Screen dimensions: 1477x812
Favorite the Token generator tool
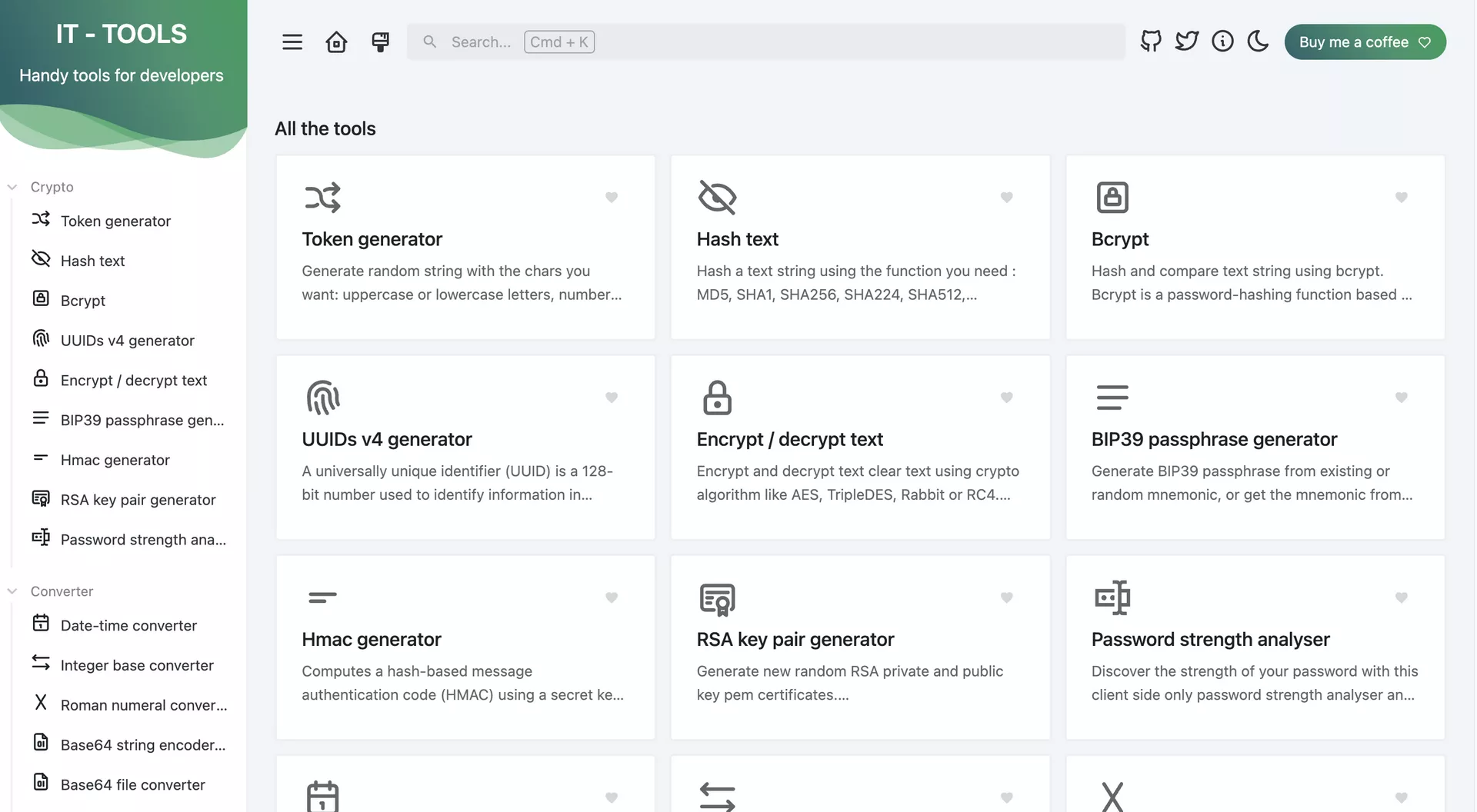click(x=612, y=198)
